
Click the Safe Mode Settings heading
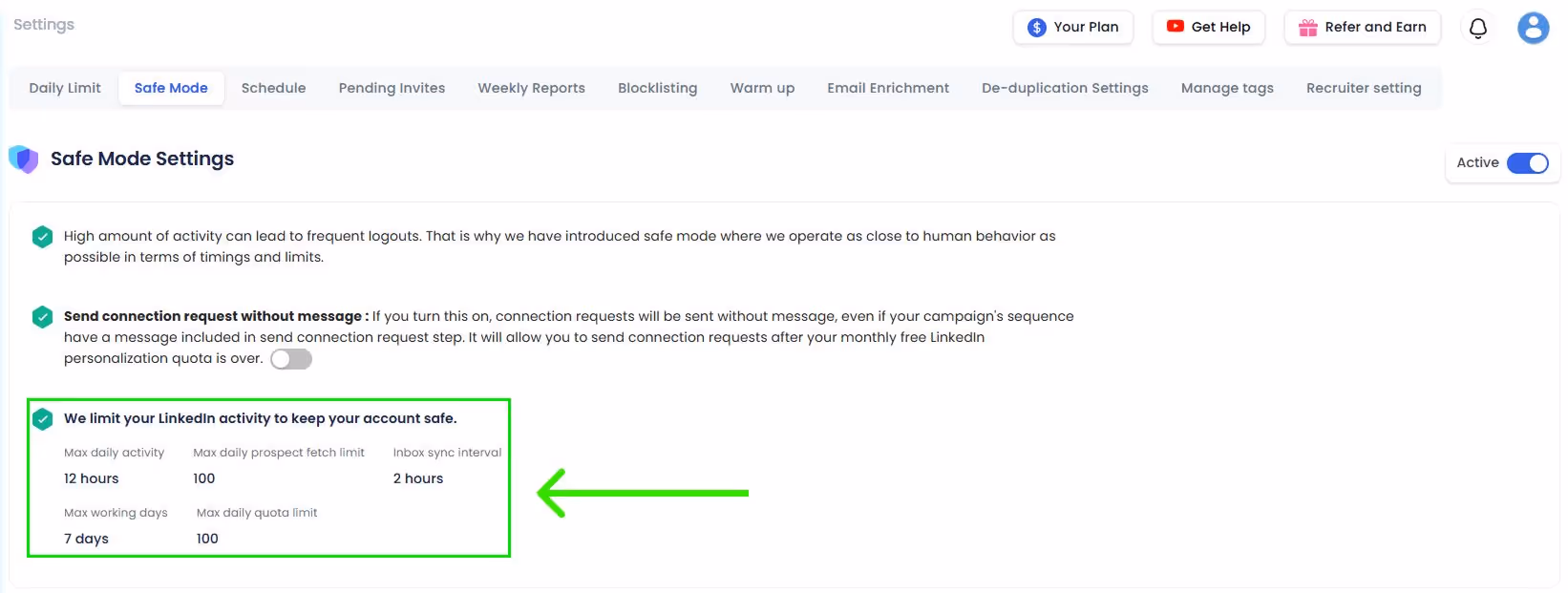pyautogui.click(x=142, y=159)
